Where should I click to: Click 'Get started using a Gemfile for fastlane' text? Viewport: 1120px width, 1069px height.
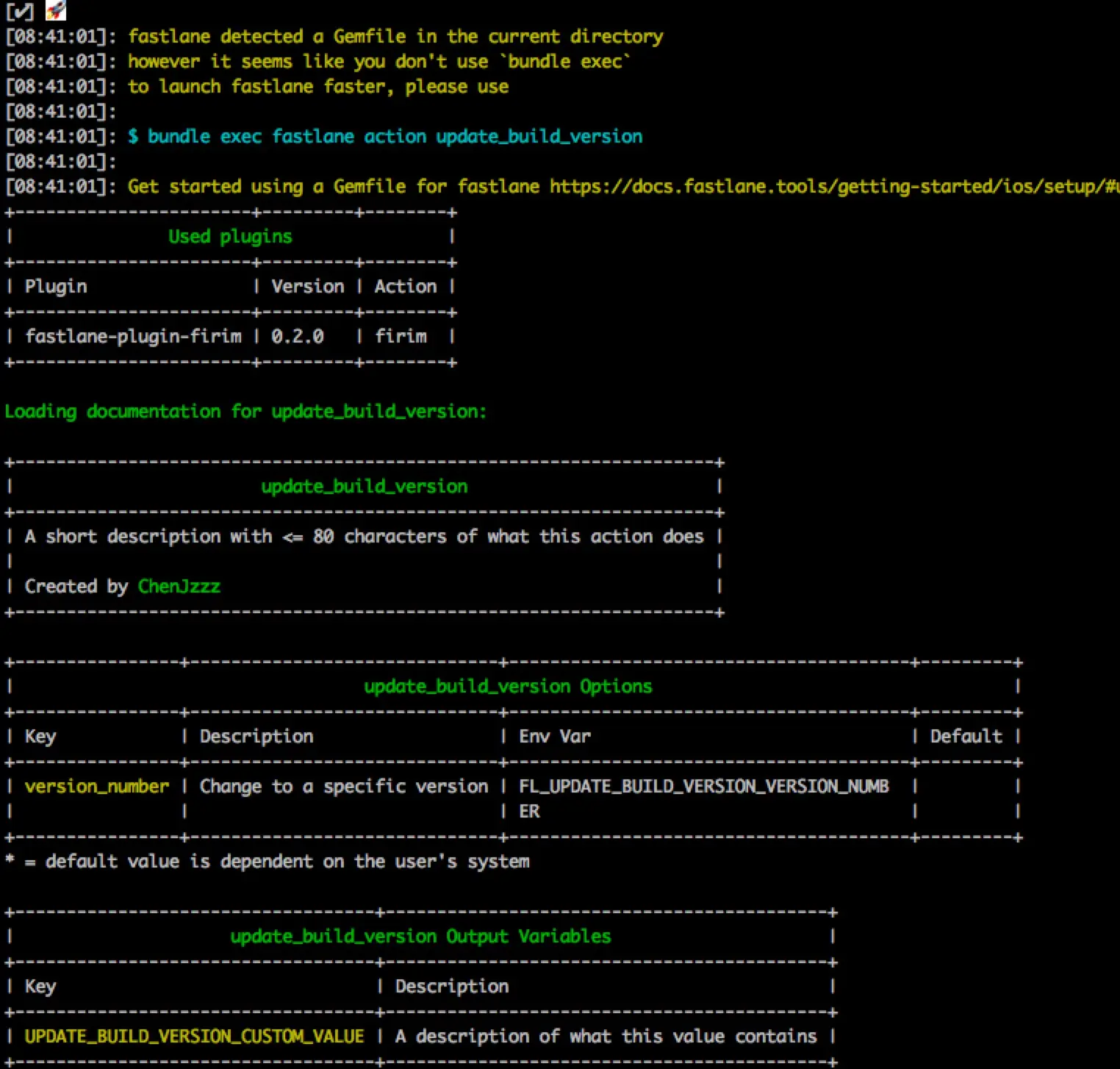pos(334,187)
